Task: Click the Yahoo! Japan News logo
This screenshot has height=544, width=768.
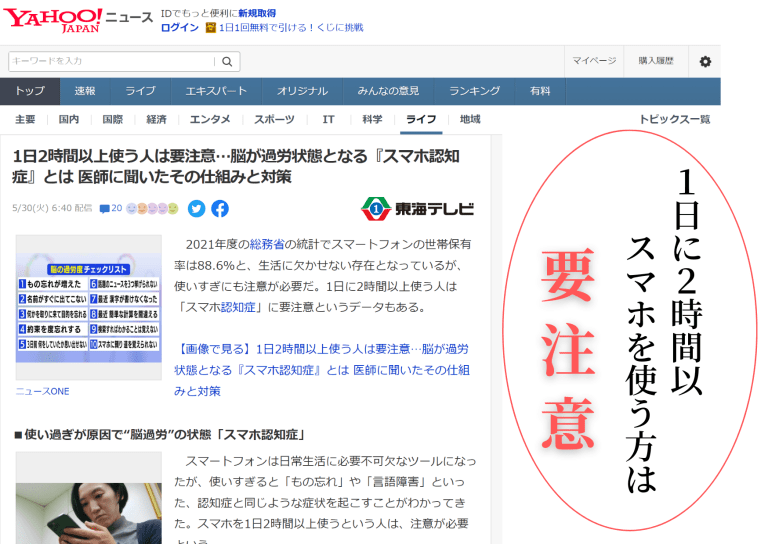Action: (77, 19)
